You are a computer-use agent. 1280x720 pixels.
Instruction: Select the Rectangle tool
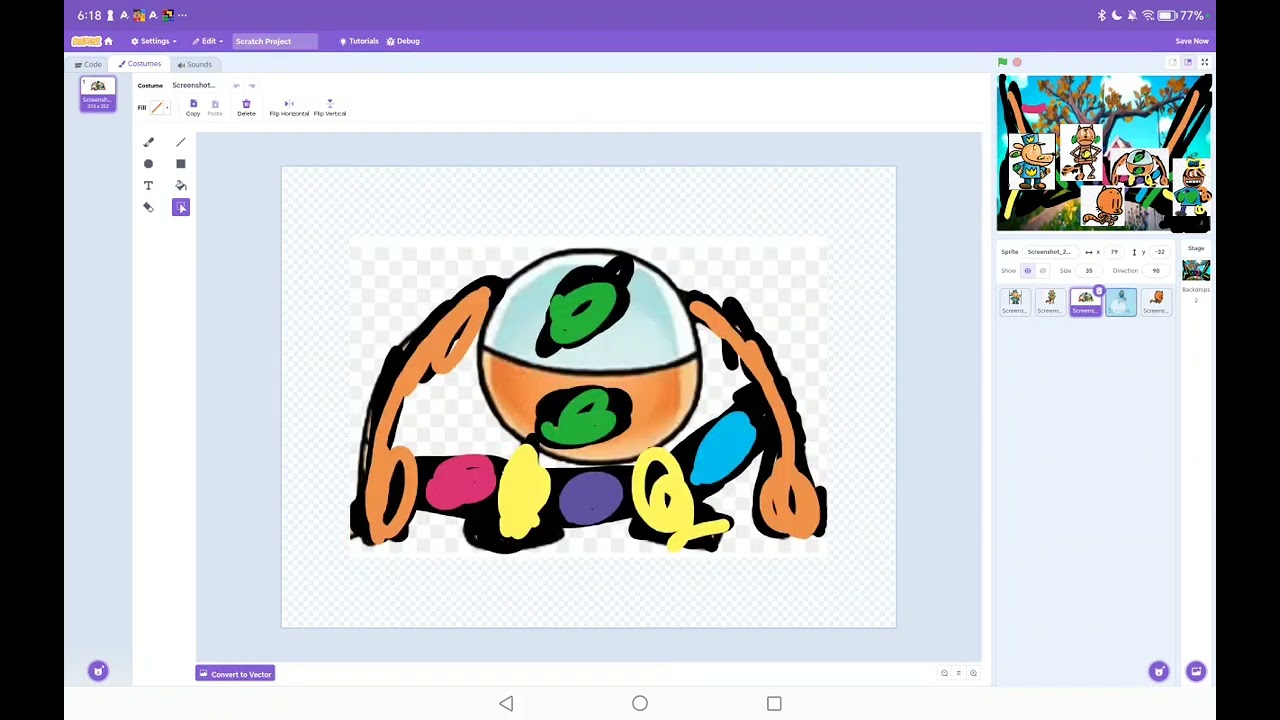[181, 164]
